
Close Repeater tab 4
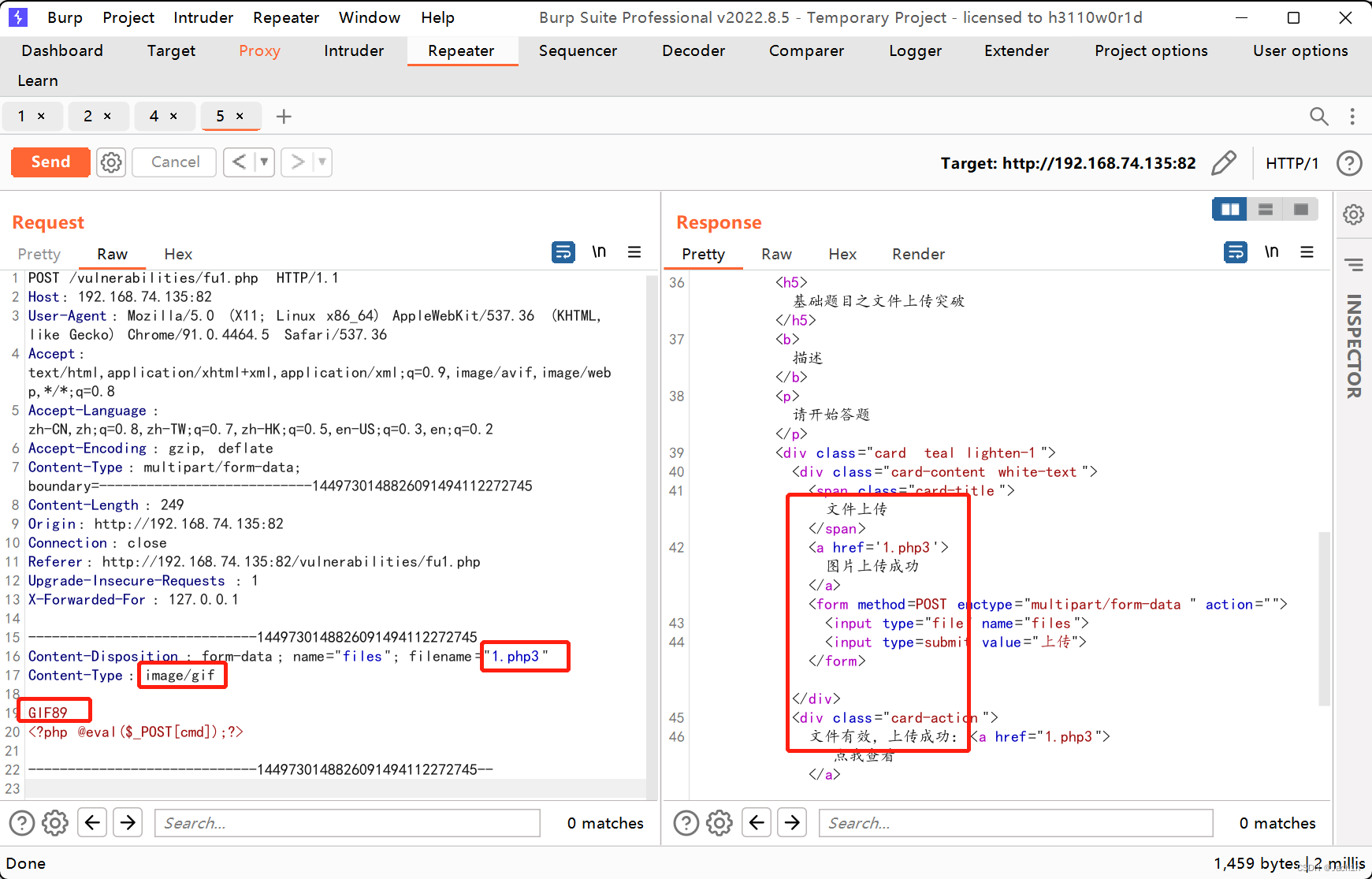(x=173, y=116)
